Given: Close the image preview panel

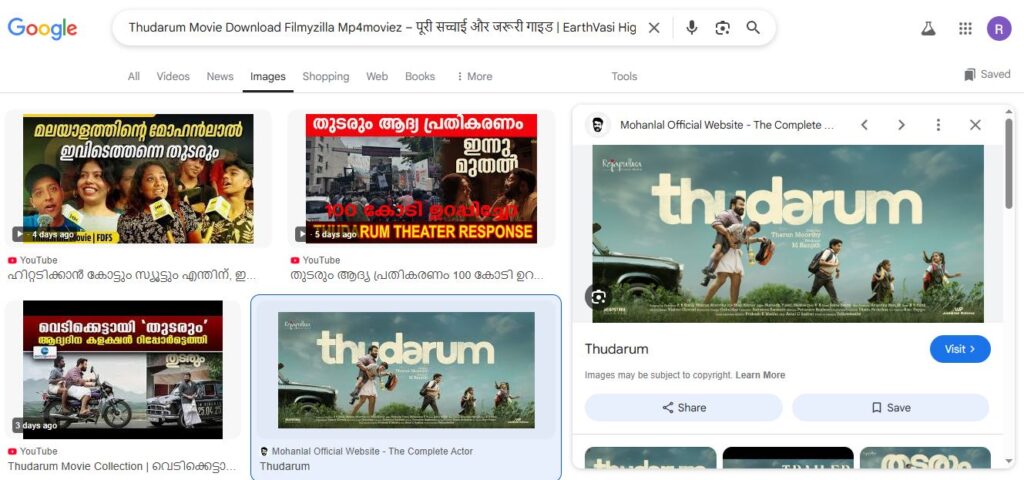Looking at the screenshot, I should coord(975,125).
